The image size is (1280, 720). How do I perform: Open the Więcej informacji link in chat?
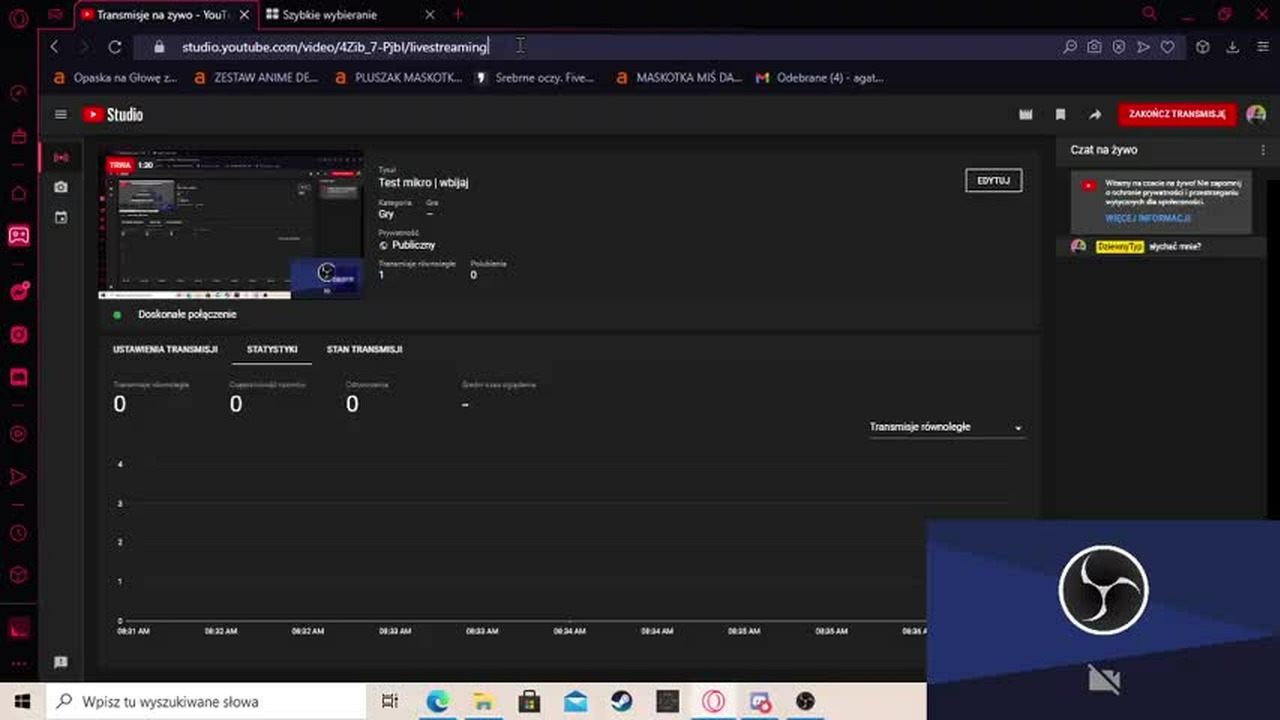[1147, 218]
